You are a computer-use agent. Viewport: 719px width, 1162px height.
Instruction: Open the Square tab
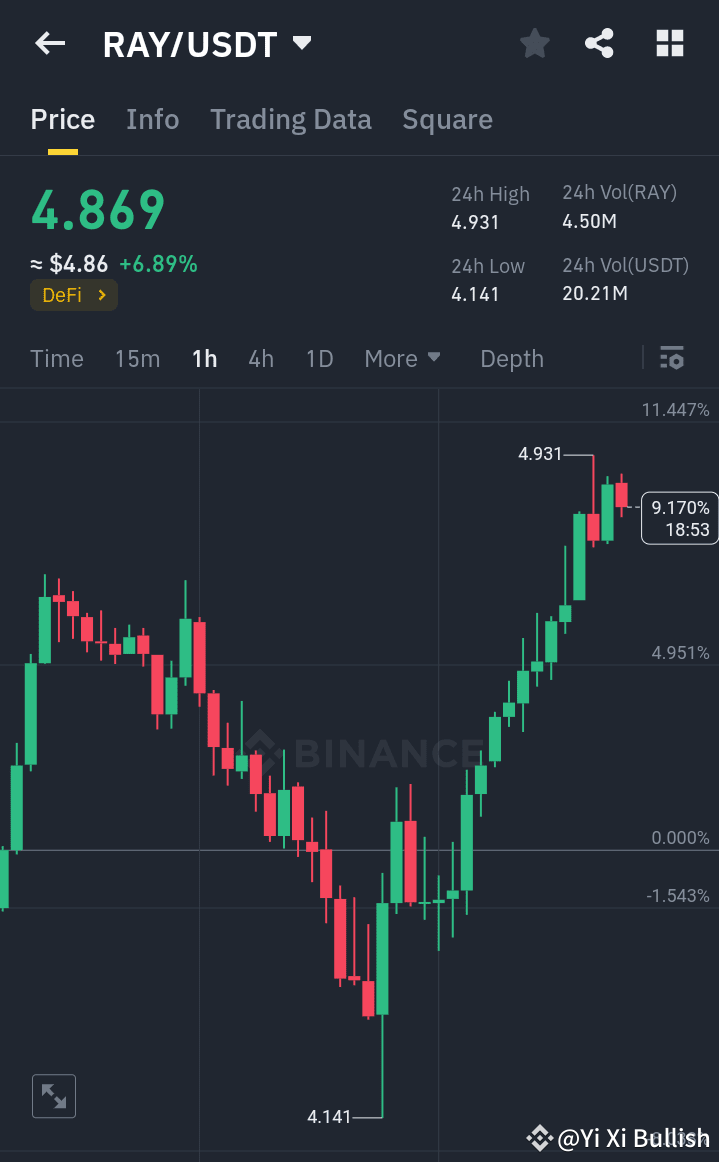point(447,119)
